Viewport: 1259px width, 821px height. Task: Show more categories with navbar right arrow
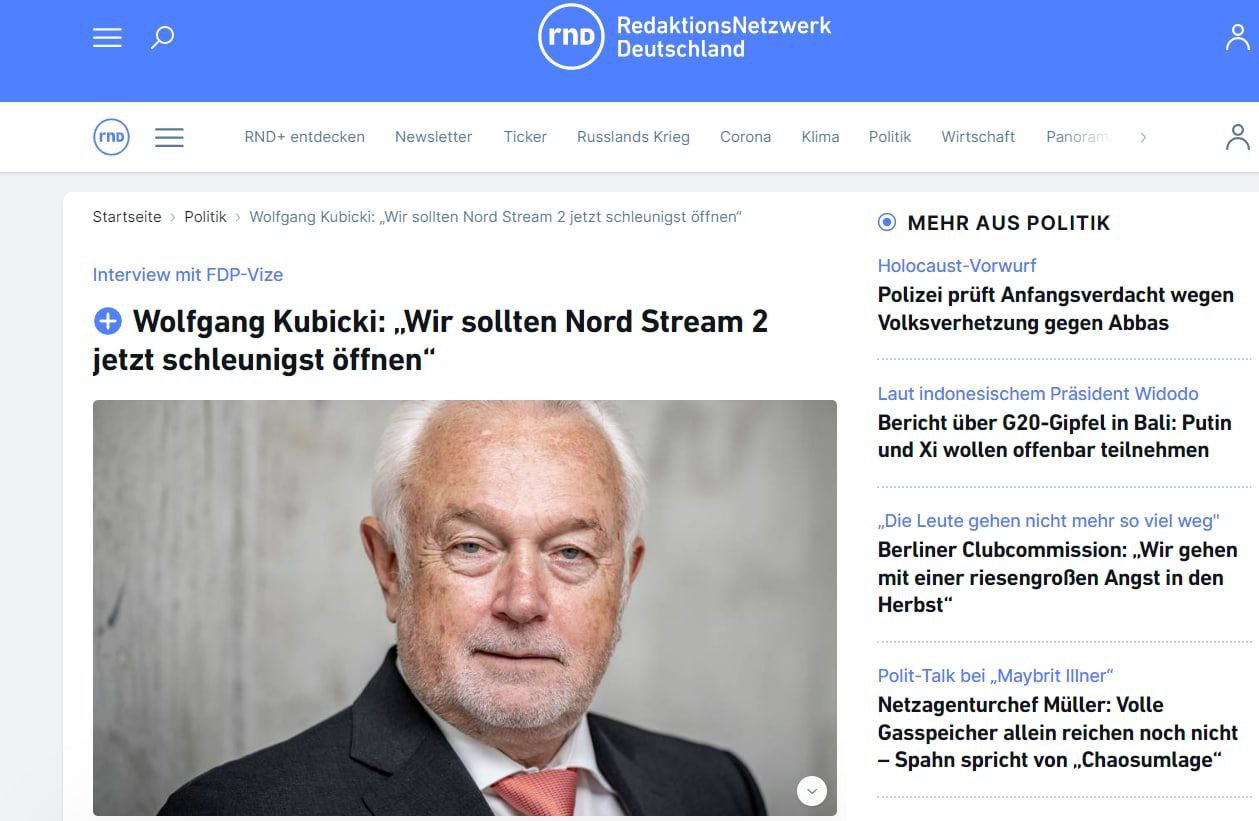tap(1143, 137)
